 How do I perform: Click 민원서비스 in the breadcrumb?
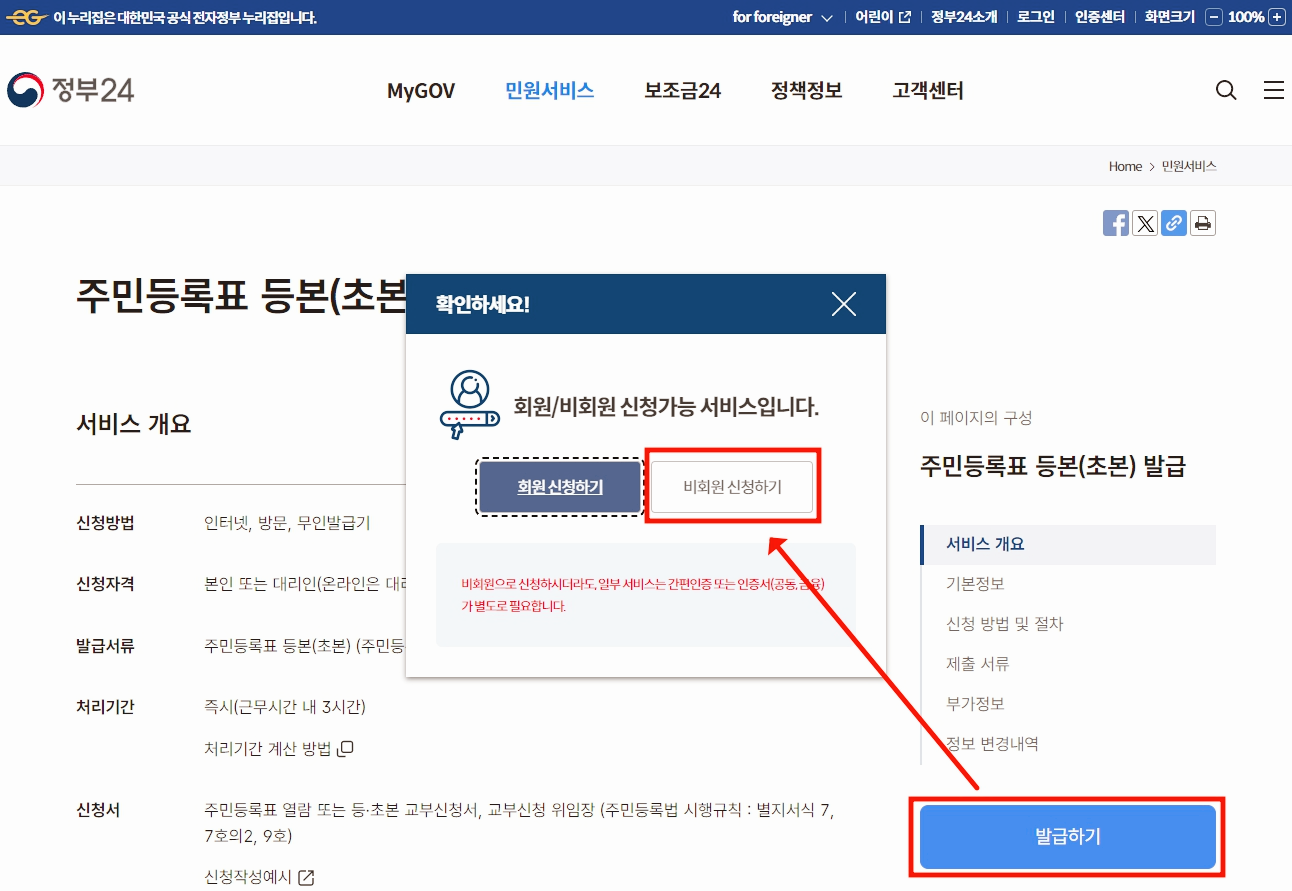click(x=1189, y=167)
